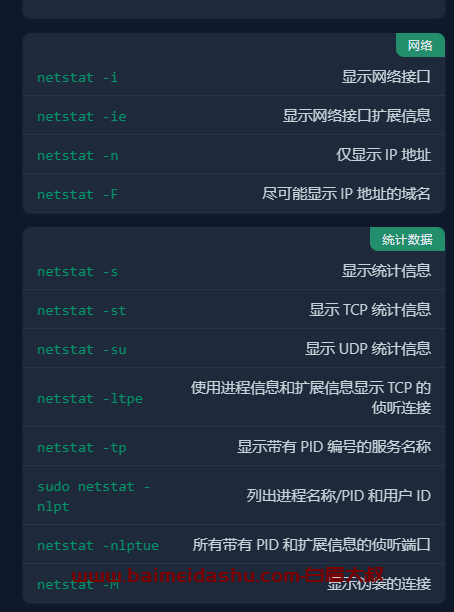The image size is (454, 612).
Task: Click the sudo netstat -nlpt command
Action: click(x=94, y=496)
